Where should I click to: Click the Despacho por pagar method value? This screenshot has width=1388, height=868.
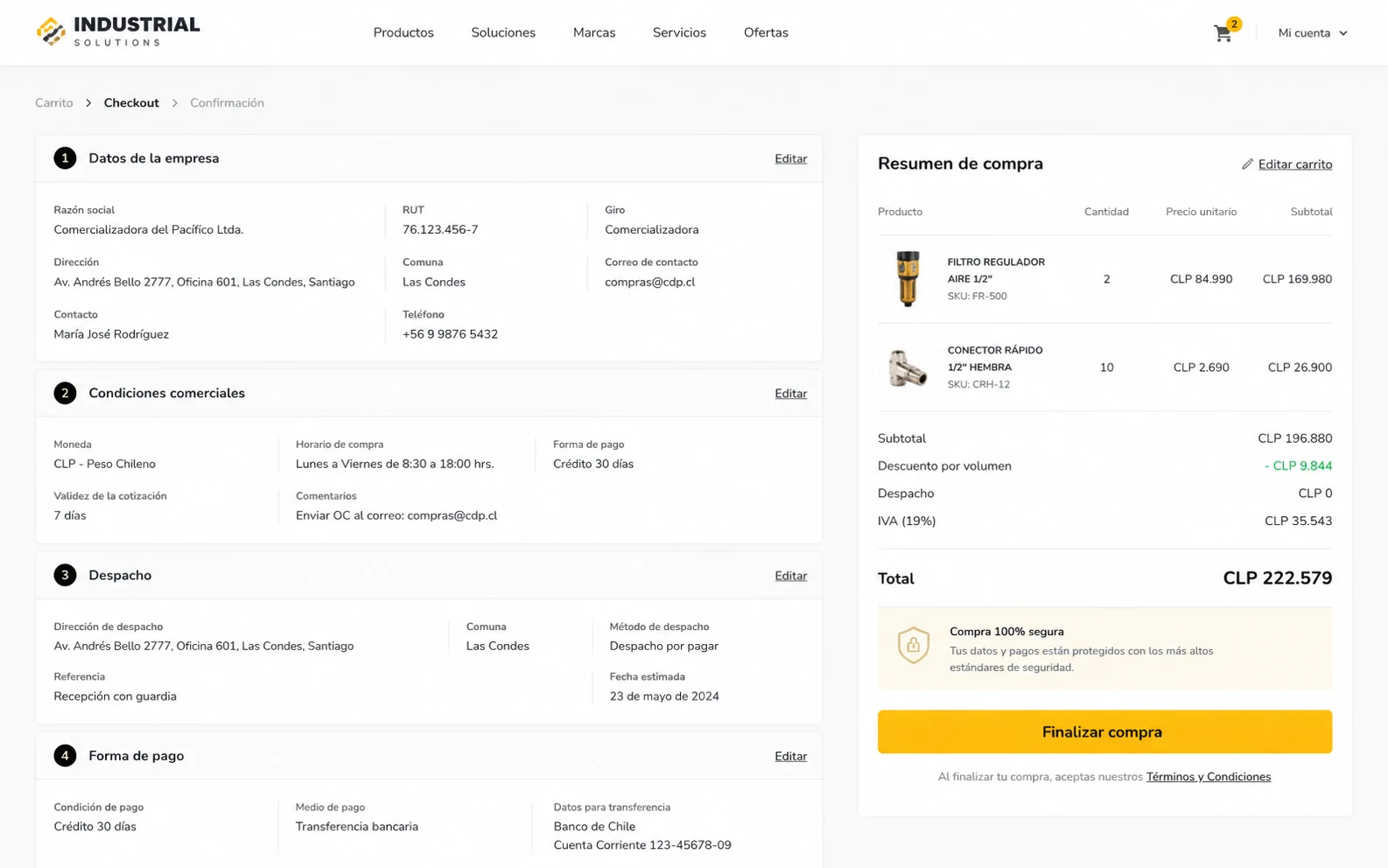(x=663, y=646)
